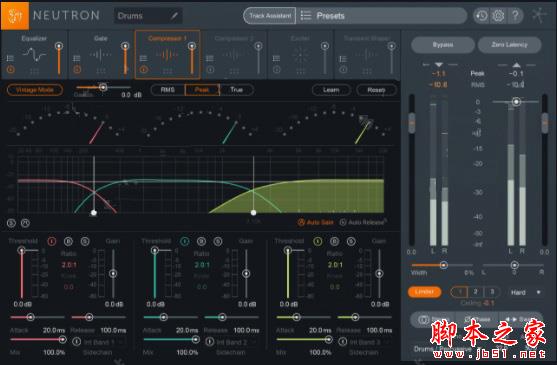Select the Compressor 1 module
The image size is (557, 365).
coord(167,54)
